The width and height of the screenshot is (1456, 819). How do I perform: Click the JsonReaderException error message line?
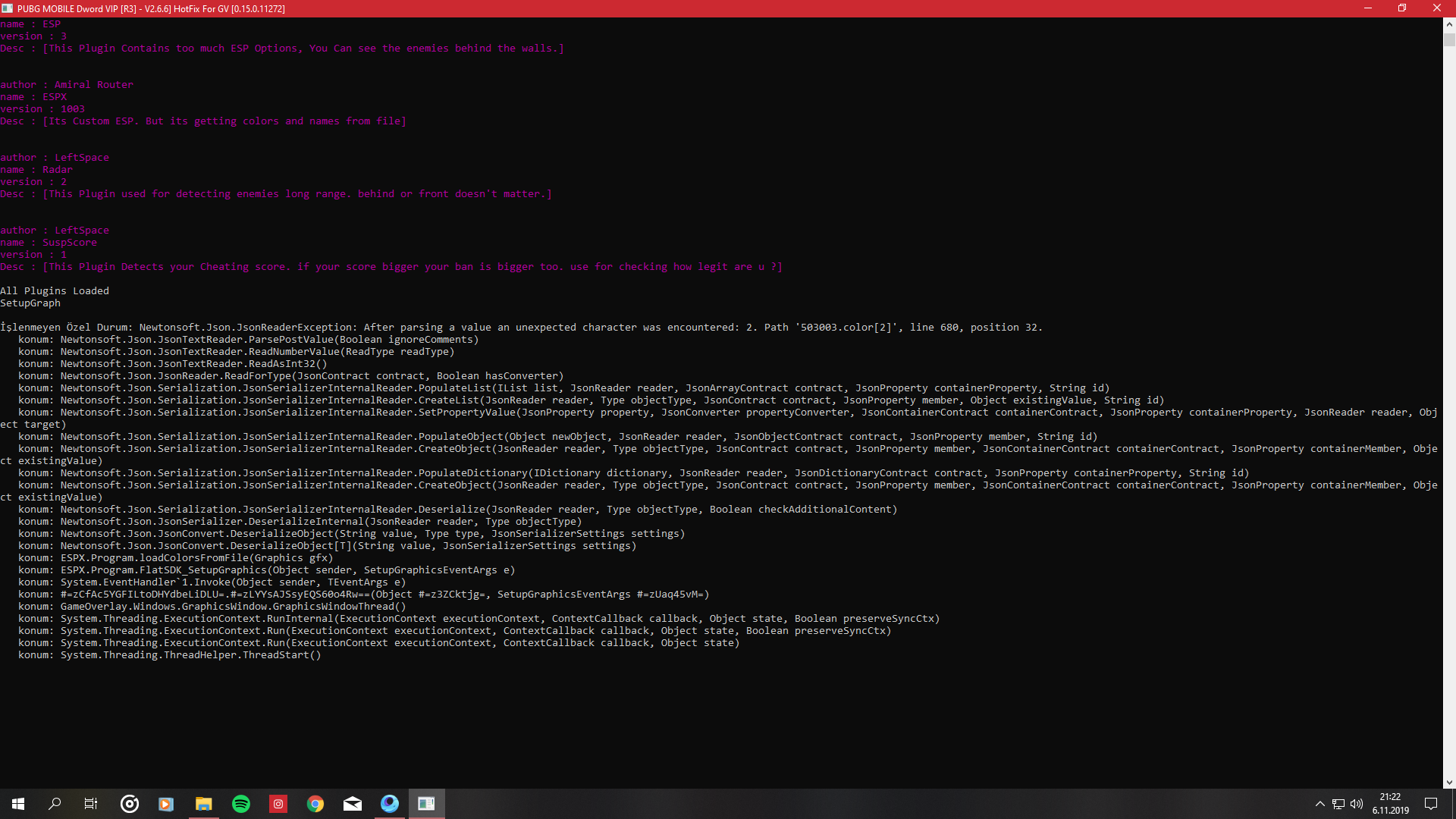(x=522, y=328)
